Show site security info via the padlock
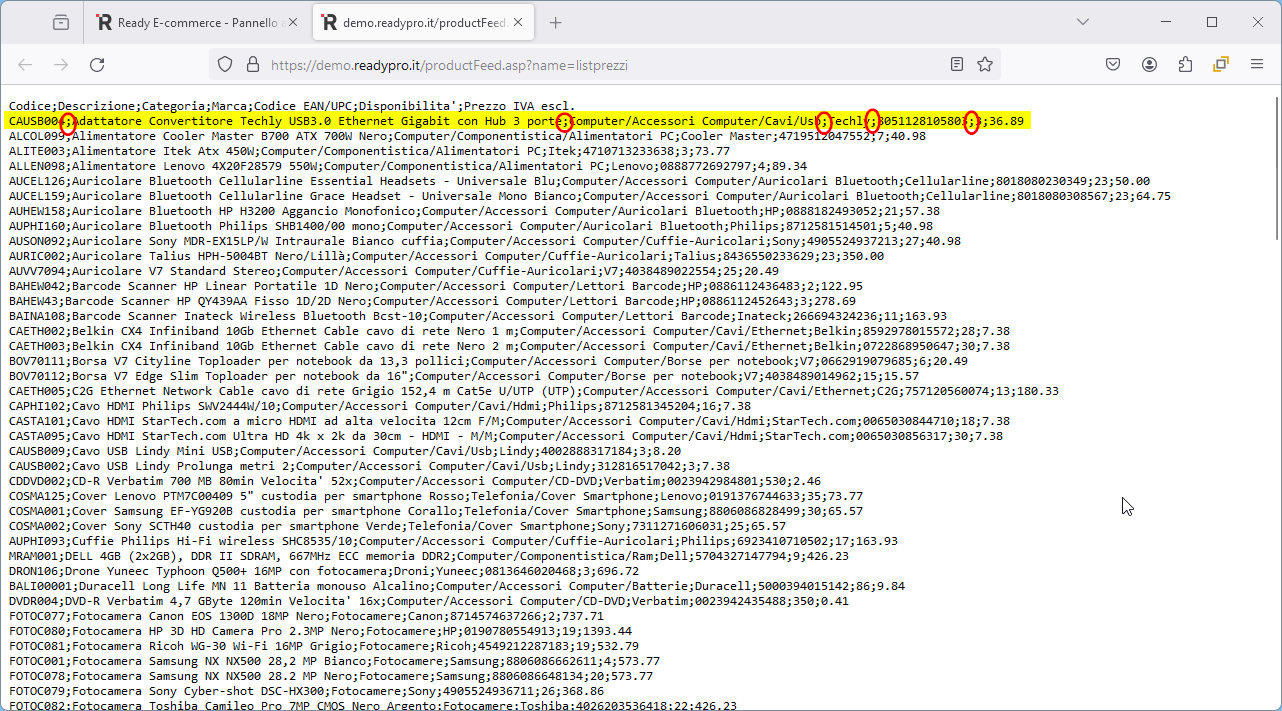The image size is (1282, 711). tap(252, 65)
